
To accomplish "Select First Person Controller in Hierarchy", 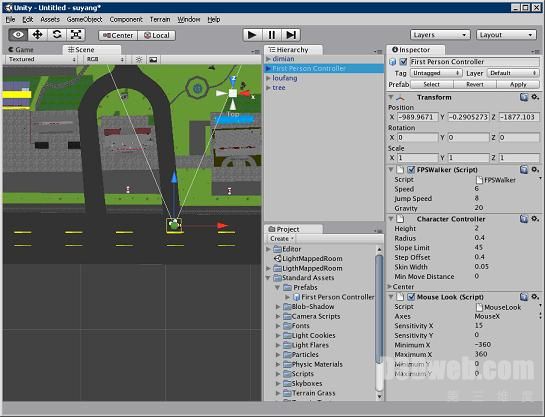I will 324,68.
